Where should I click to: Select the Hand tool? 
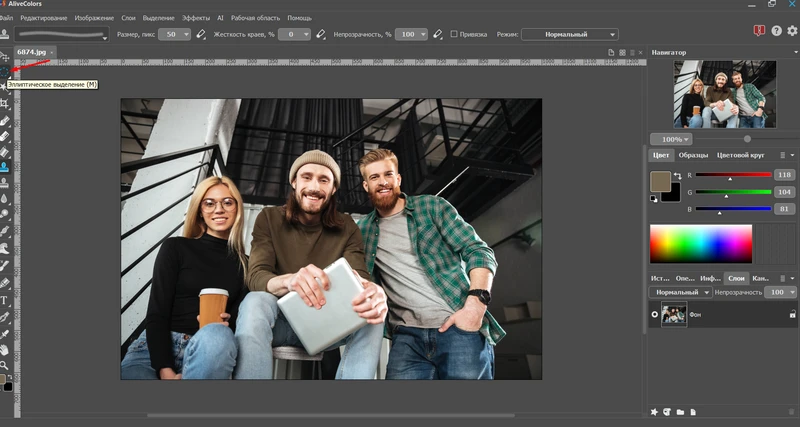coord(4,350)
